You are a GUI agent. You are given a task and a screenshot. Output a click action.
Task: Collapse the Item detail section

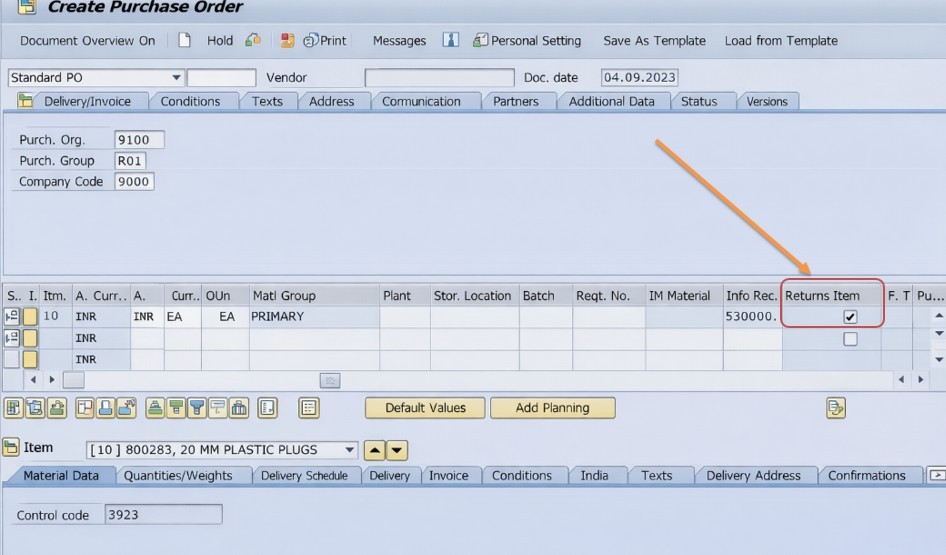click(x=11, y=448)
